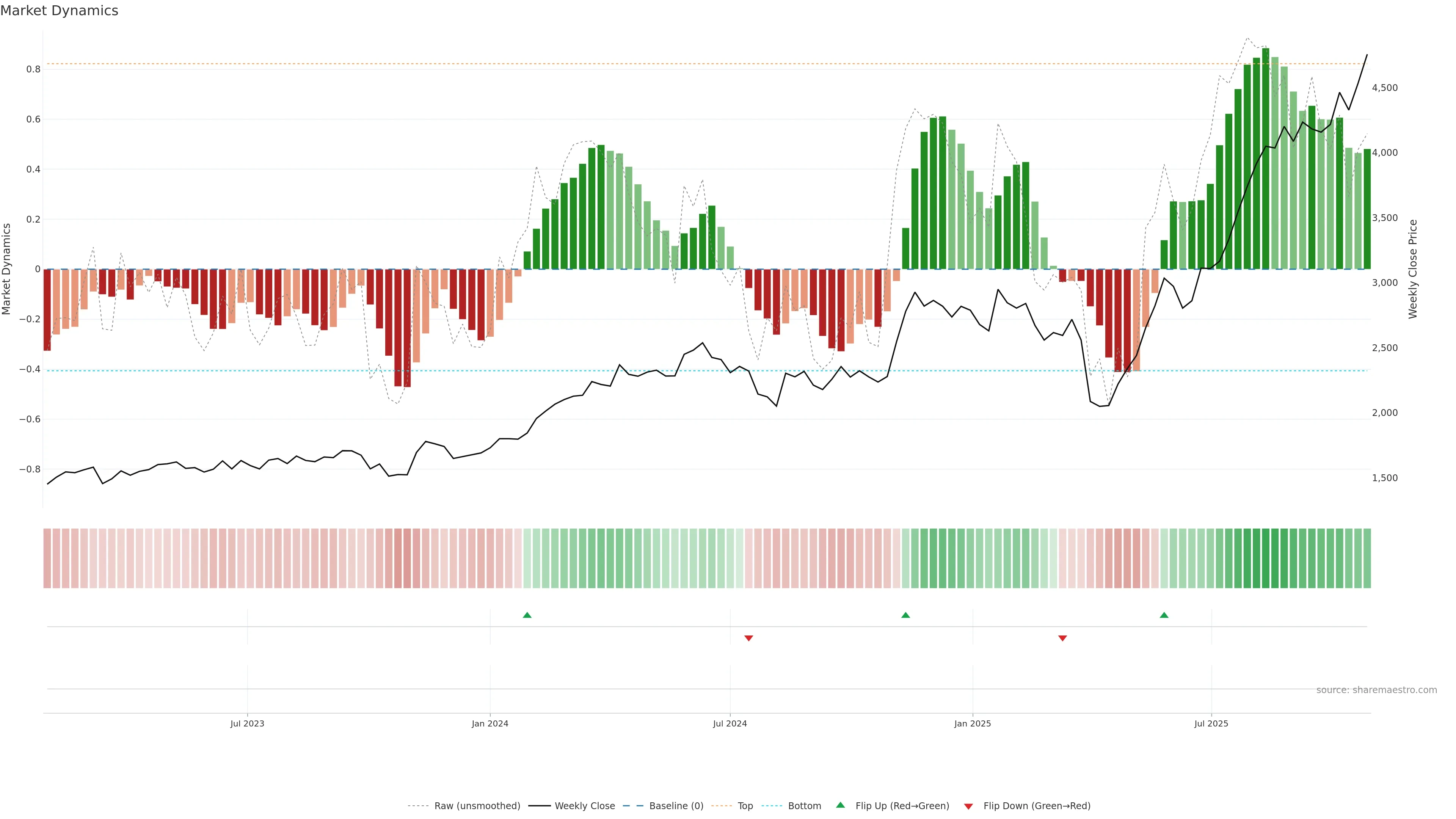
Task: Click the last green flip-up triangle marker
Action: click(x=1164, y=615)
